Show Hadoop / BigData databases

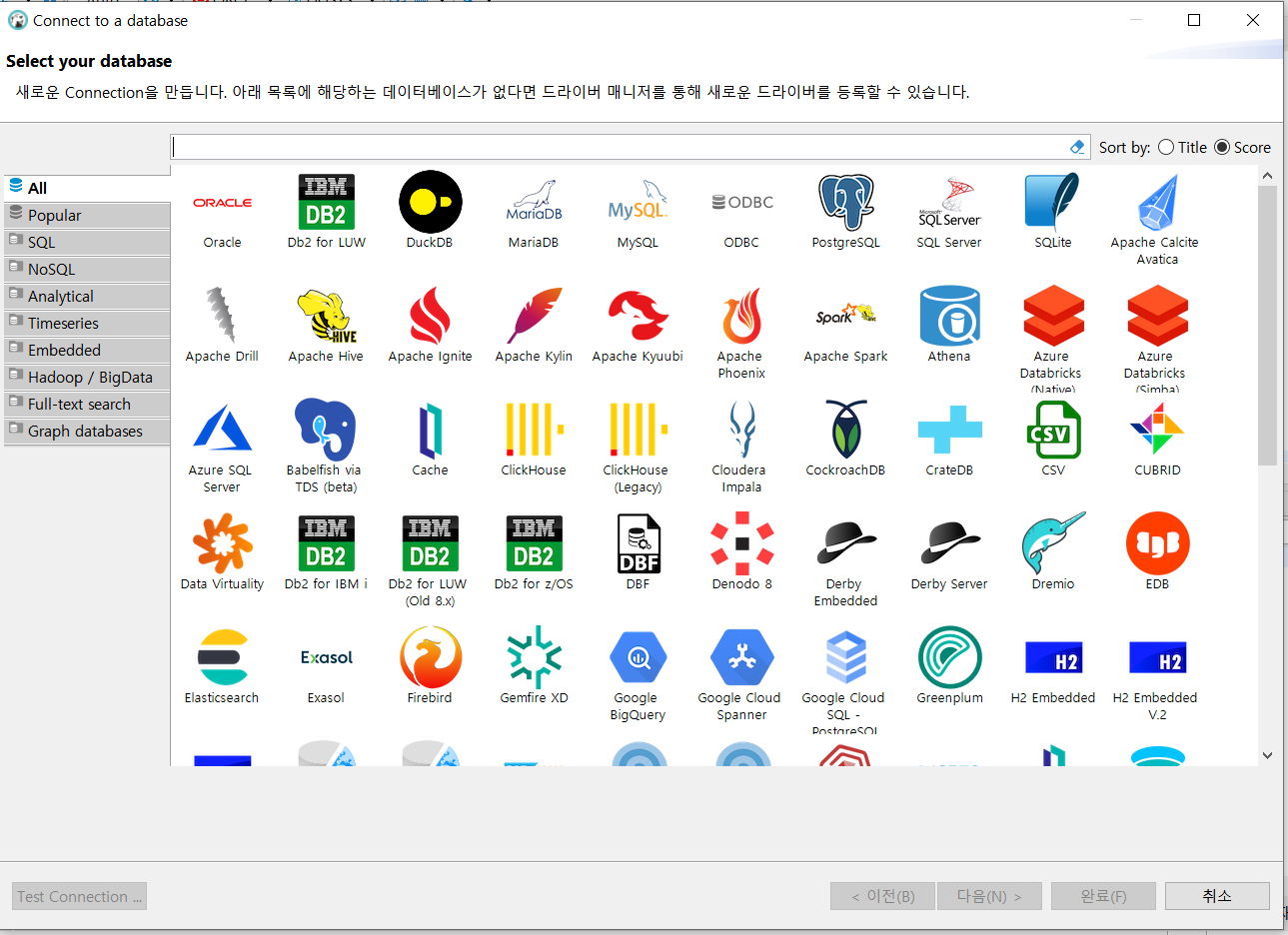(x=87, y=377)
